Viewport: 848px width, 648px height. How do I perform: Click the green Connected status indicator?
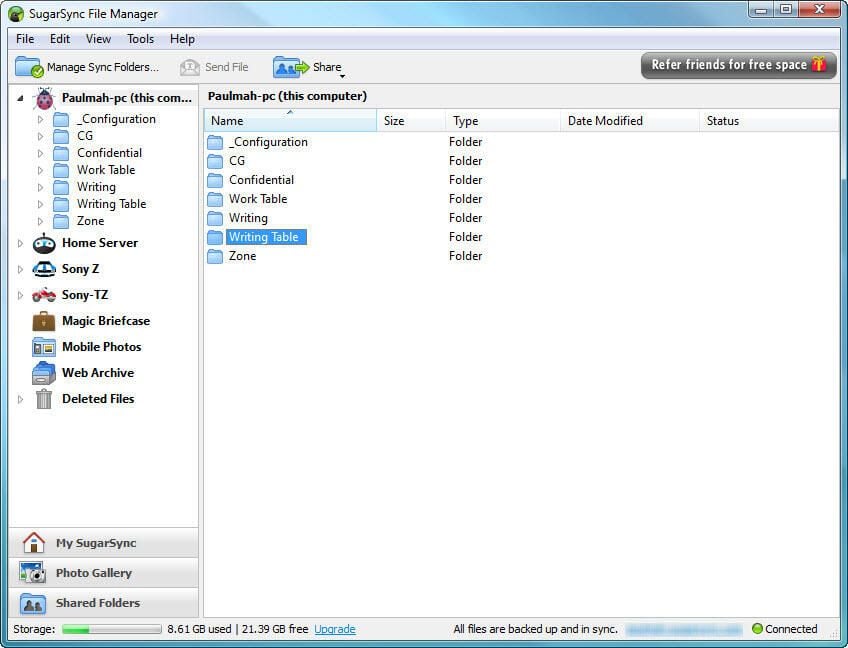[757, 629]
